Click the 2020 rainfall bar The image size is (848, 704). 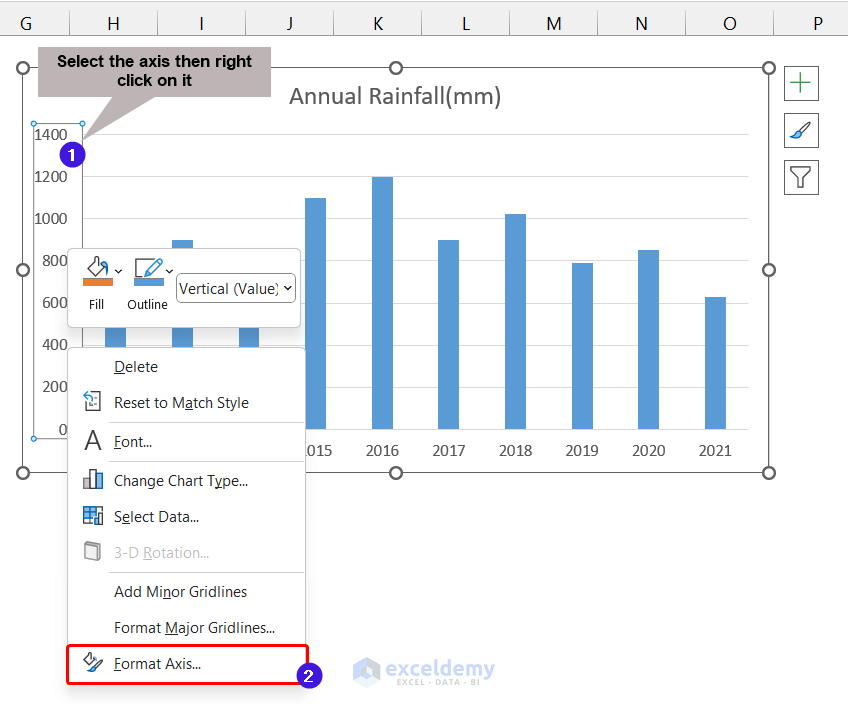point(648,340)
